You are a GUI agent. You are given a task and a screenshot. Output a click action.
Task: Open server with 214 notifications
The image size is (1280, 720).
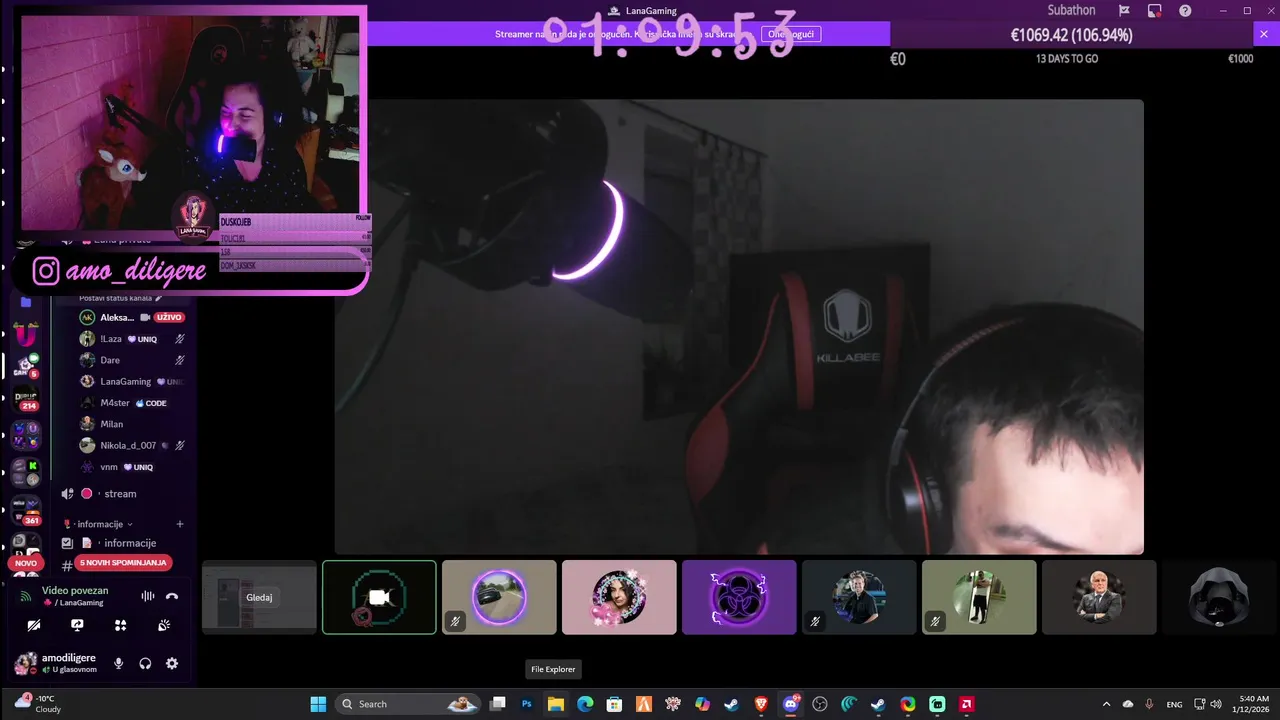pos(26,400)
